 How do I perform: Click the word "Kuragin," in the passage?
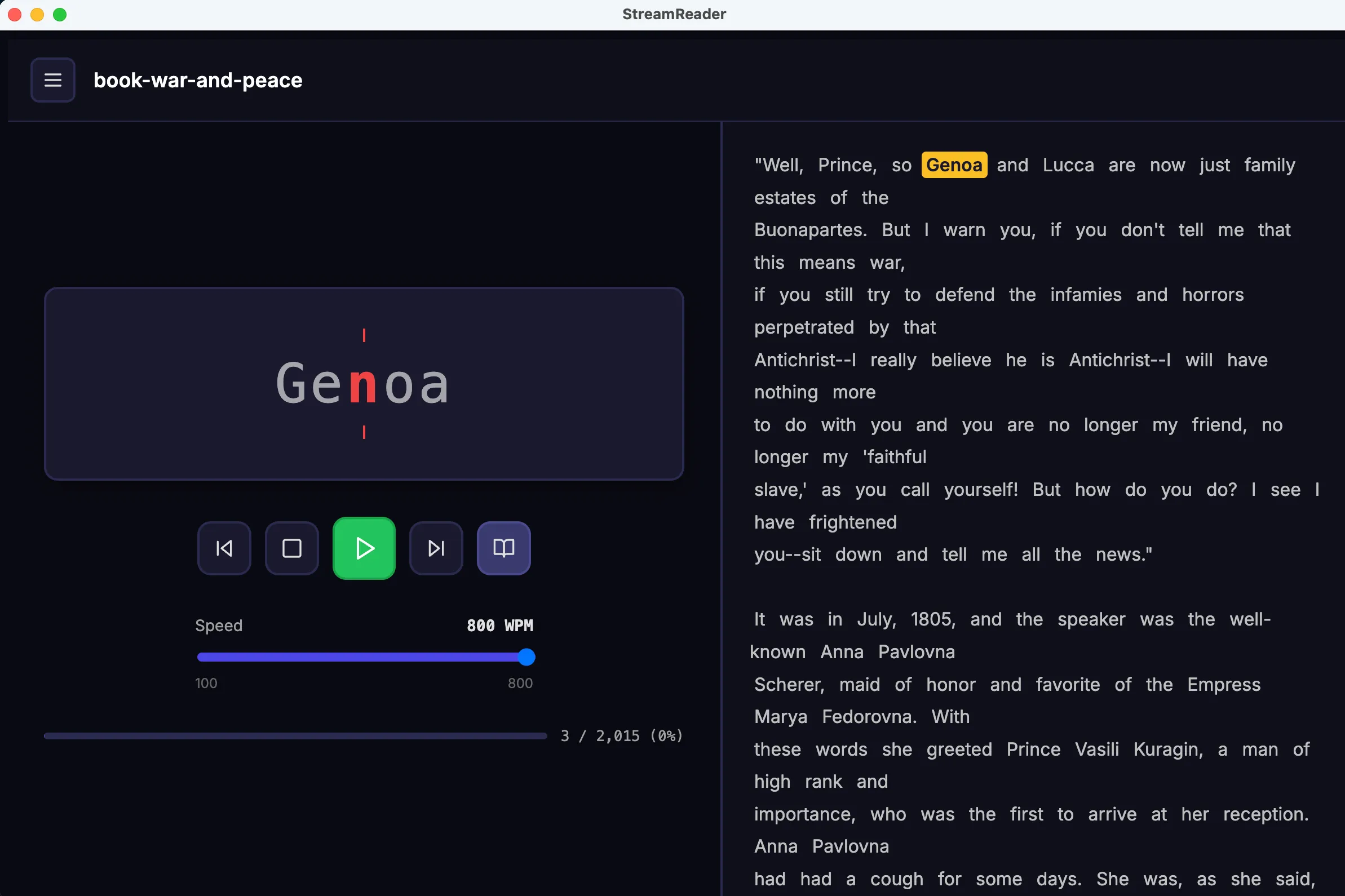coord(1168,749)
